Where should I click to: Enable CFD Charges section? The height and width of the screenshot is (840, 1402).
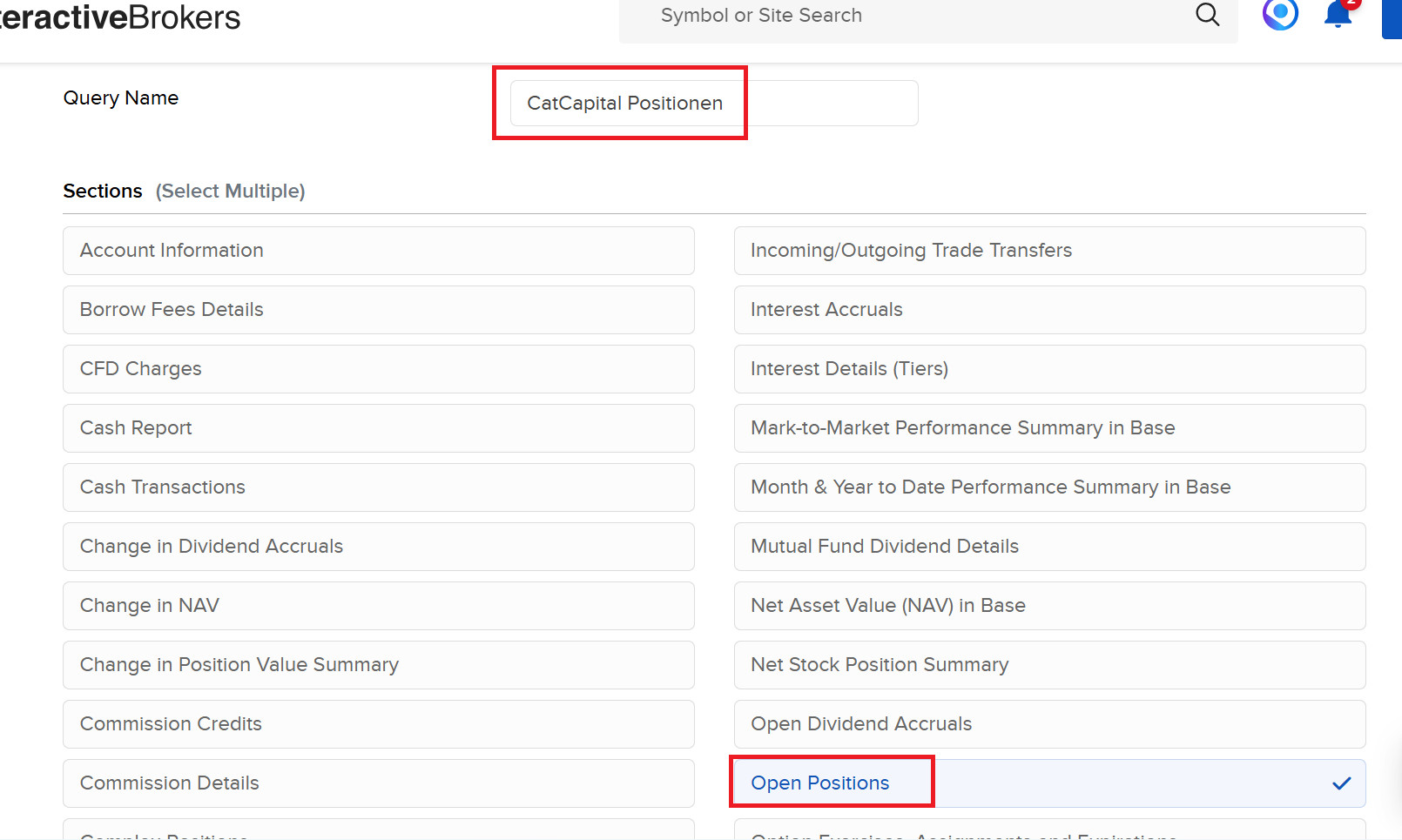378,369
